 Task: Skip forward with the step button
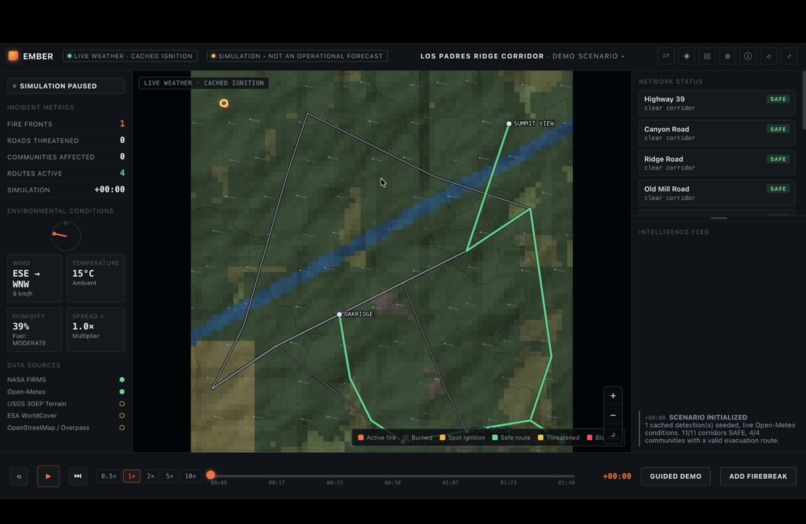(78, 476)
